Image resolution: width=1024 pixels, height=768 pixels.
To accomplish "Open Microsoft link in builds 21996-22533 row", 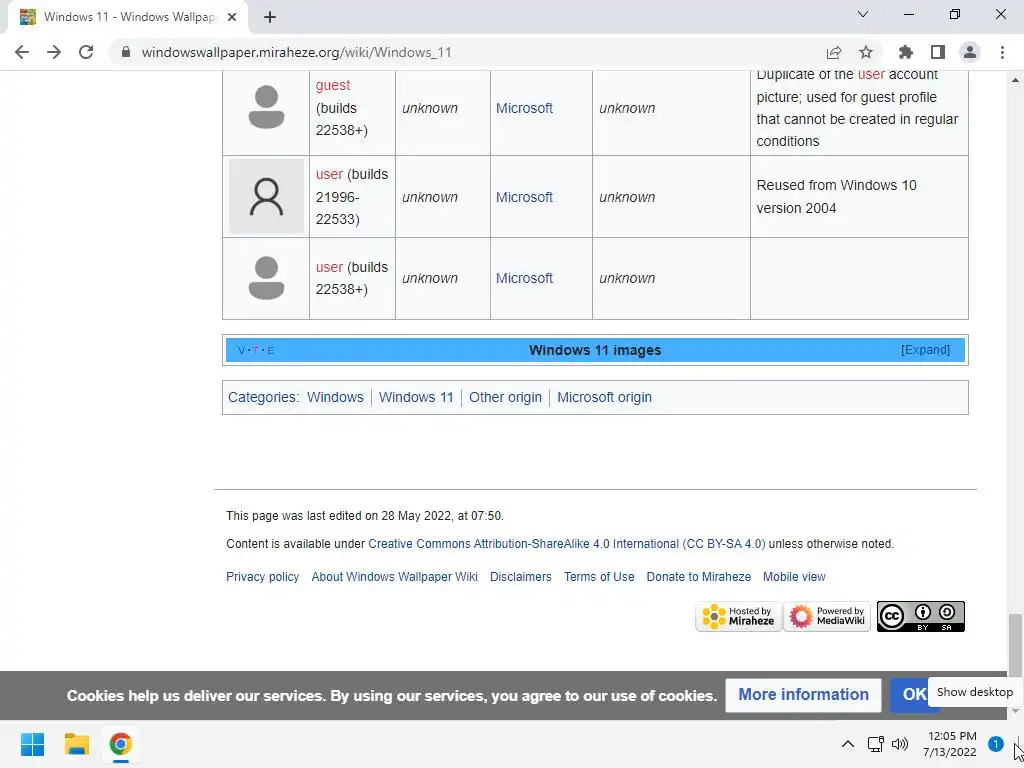I will tap(524, 197).
